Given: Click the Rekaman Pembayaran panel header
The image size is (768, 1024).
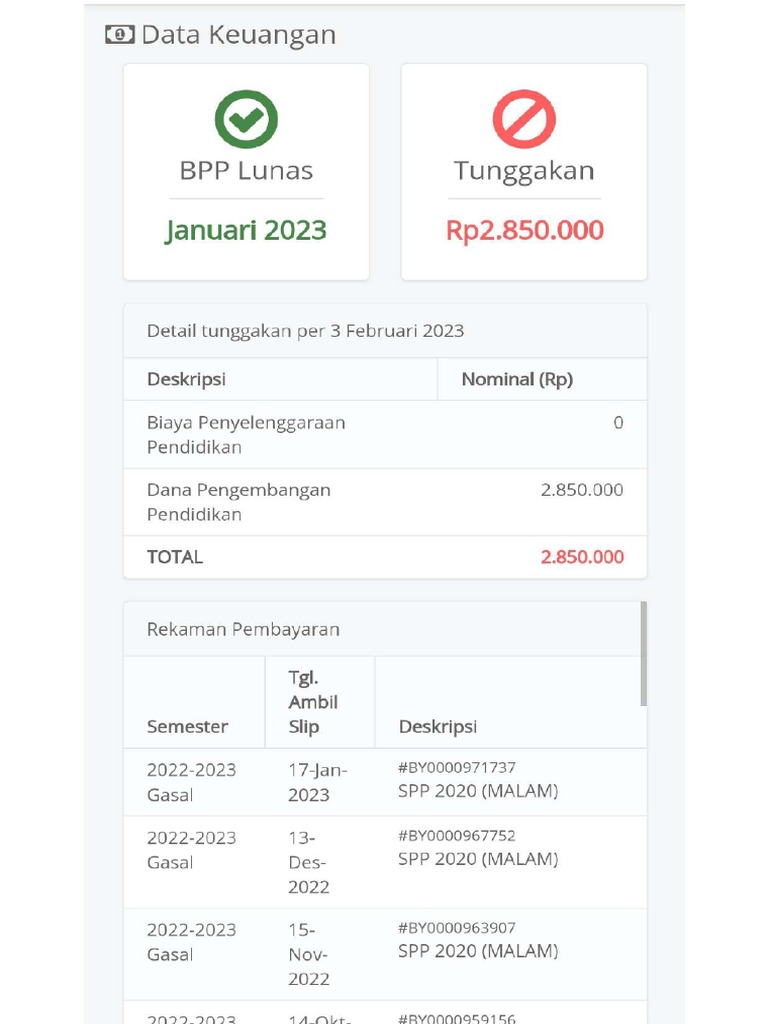Looking at the screenshot, I should [243, 629].
